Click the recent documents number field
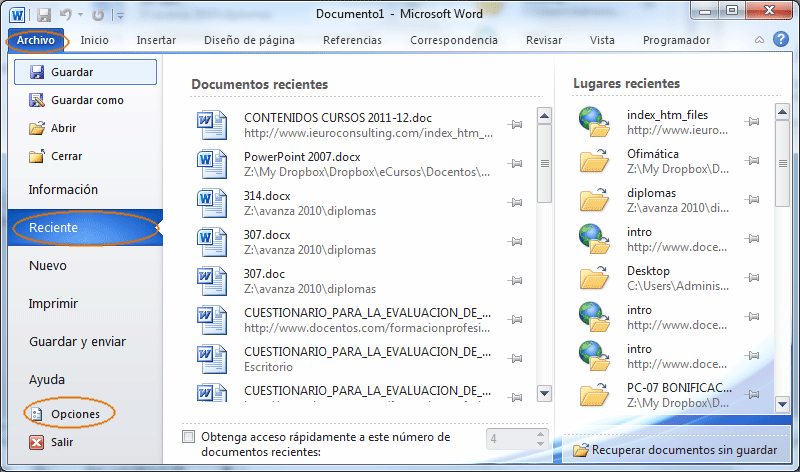Screen dimensions: 800x472 click(x=511, y=439)
